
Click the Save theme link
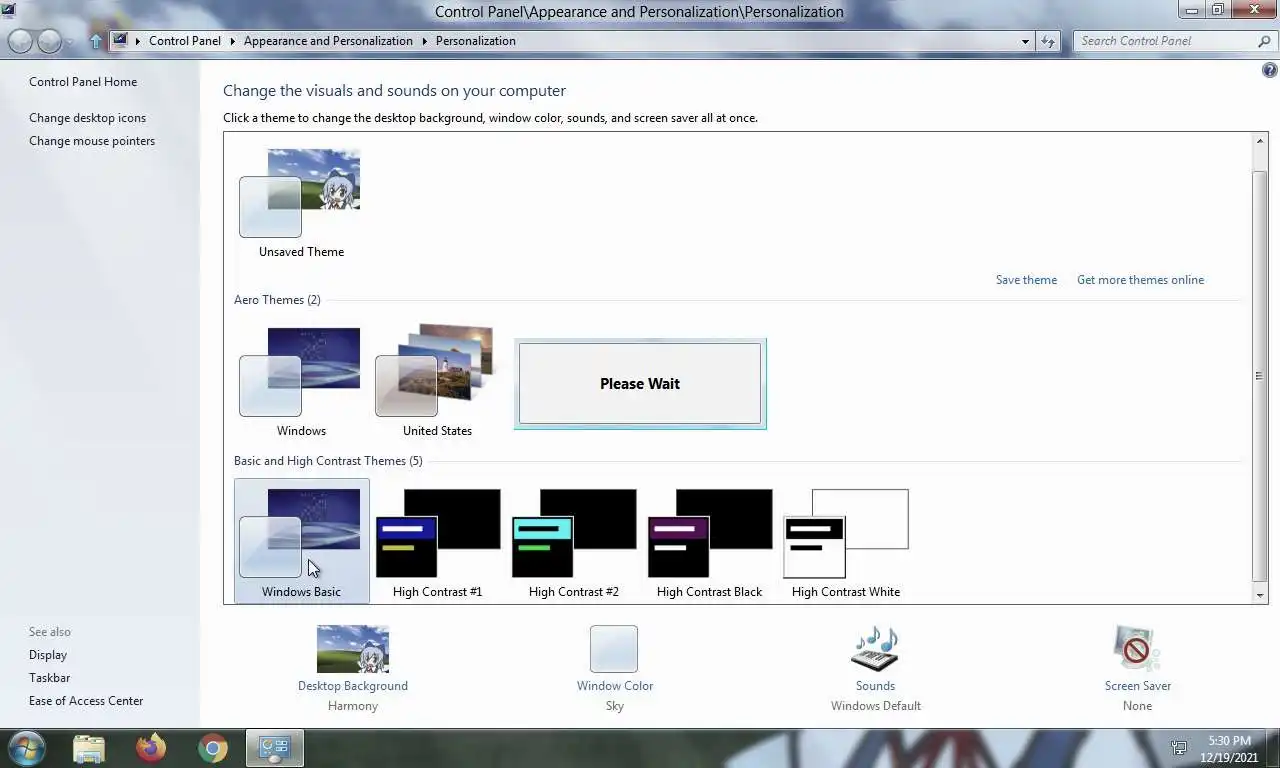[x=1026, y=280]
